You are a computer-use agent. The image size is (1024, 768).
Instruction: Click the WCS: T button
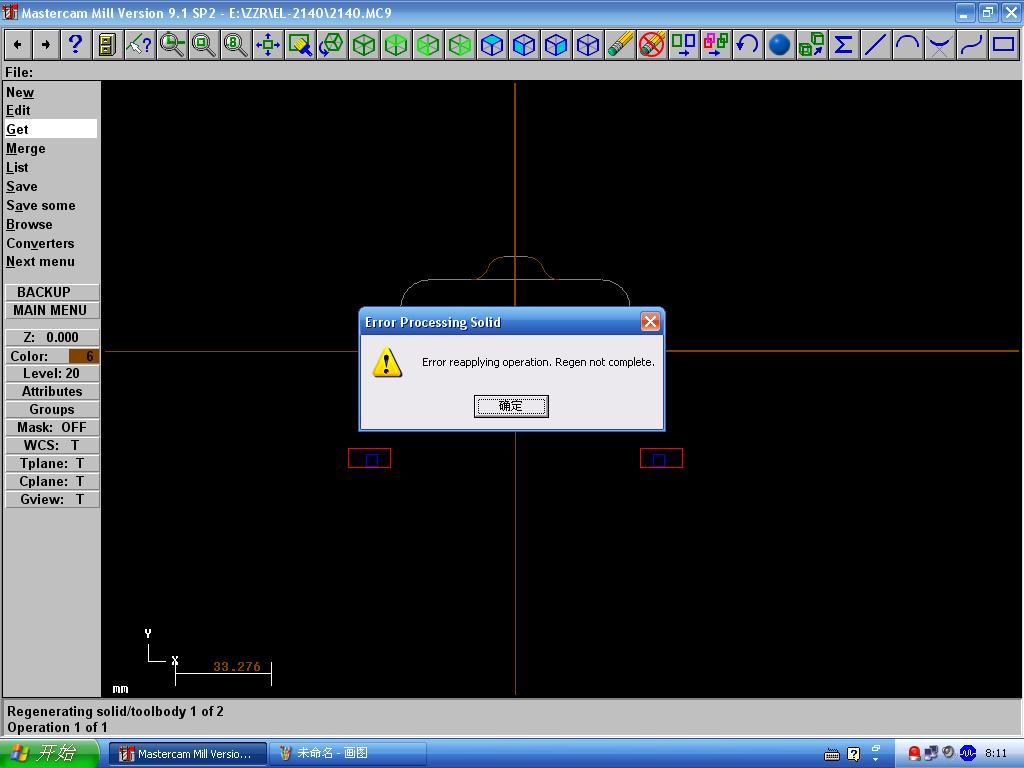[x=52, y=445]
